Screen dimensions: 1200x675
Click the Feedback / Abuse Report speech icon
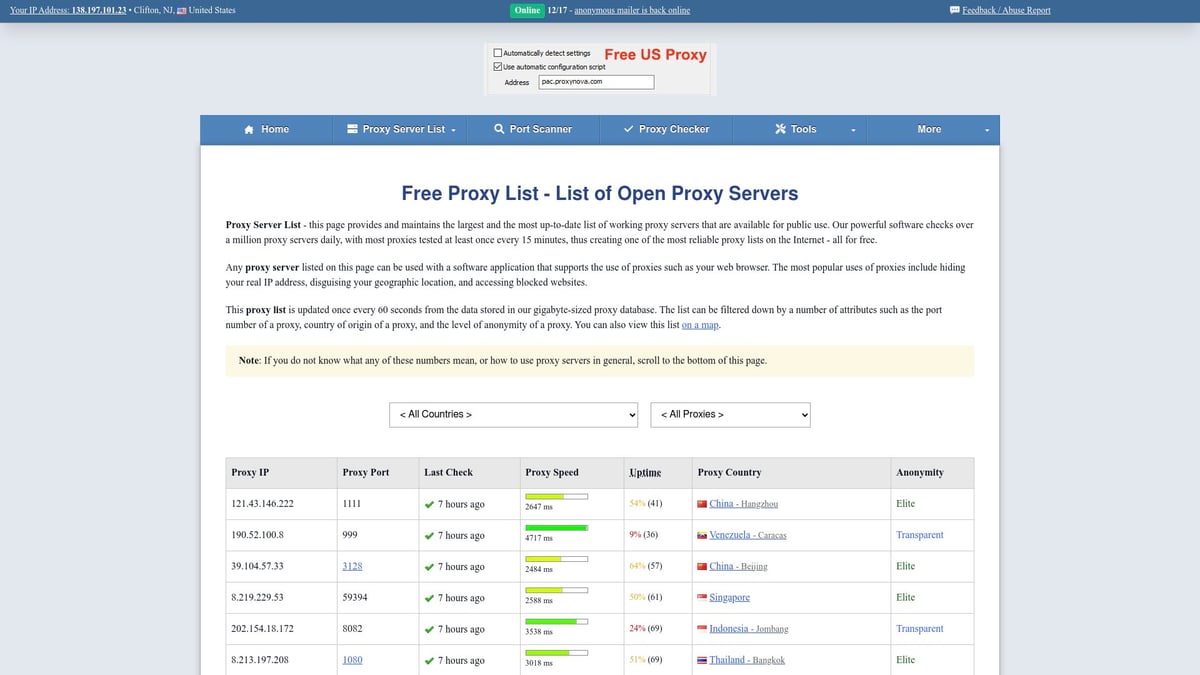pyautogui.click(x=956, y=10)
